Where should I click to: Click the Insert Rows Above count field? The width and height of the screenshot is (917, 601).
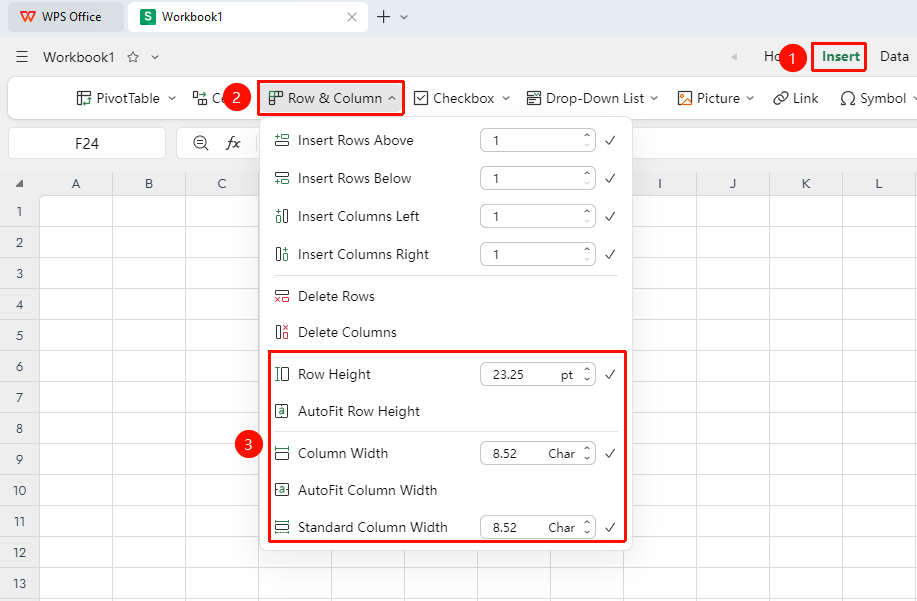click(537, 140)
